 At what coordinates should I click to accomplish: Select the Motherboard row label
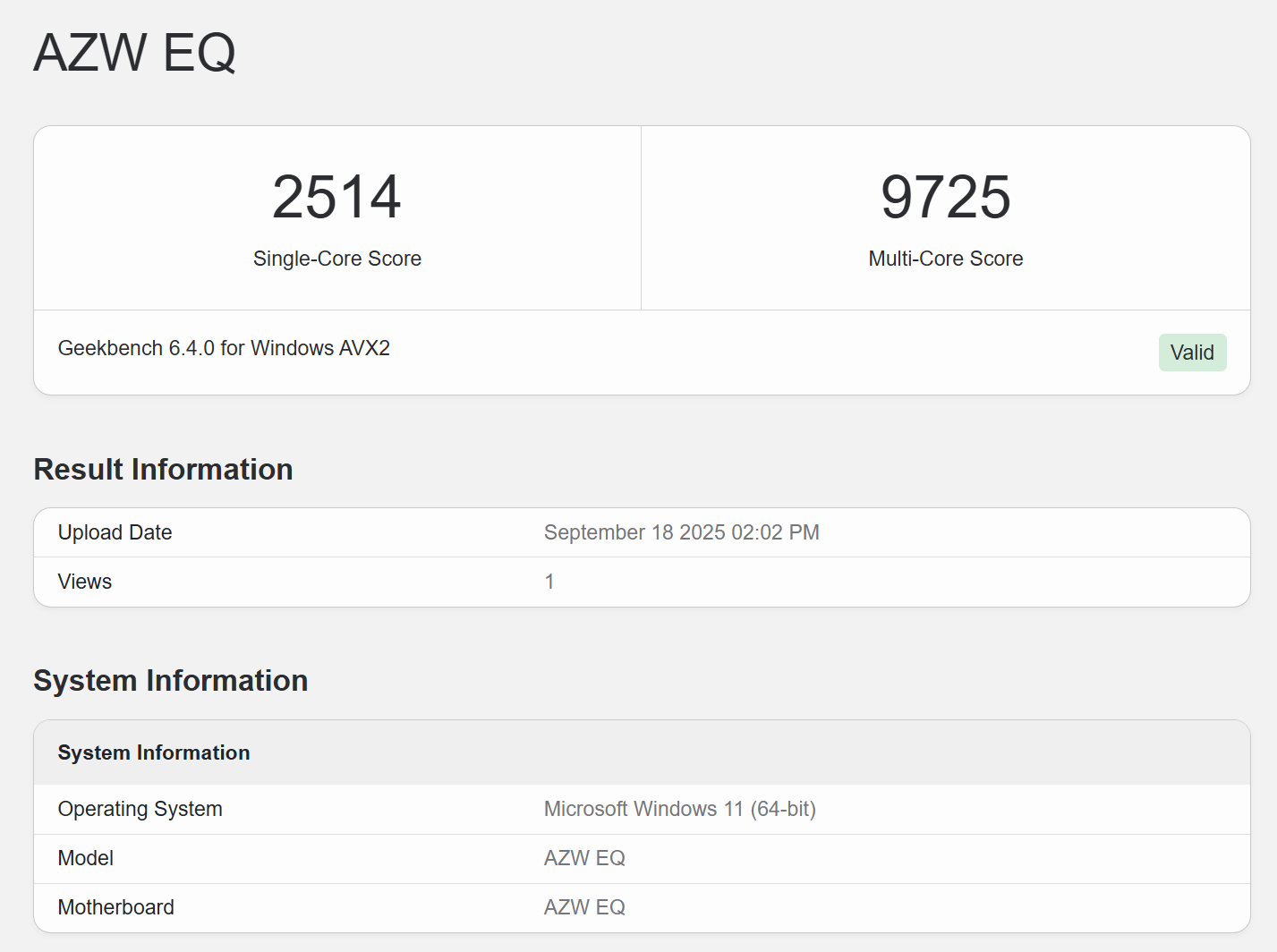coord(116,907)
